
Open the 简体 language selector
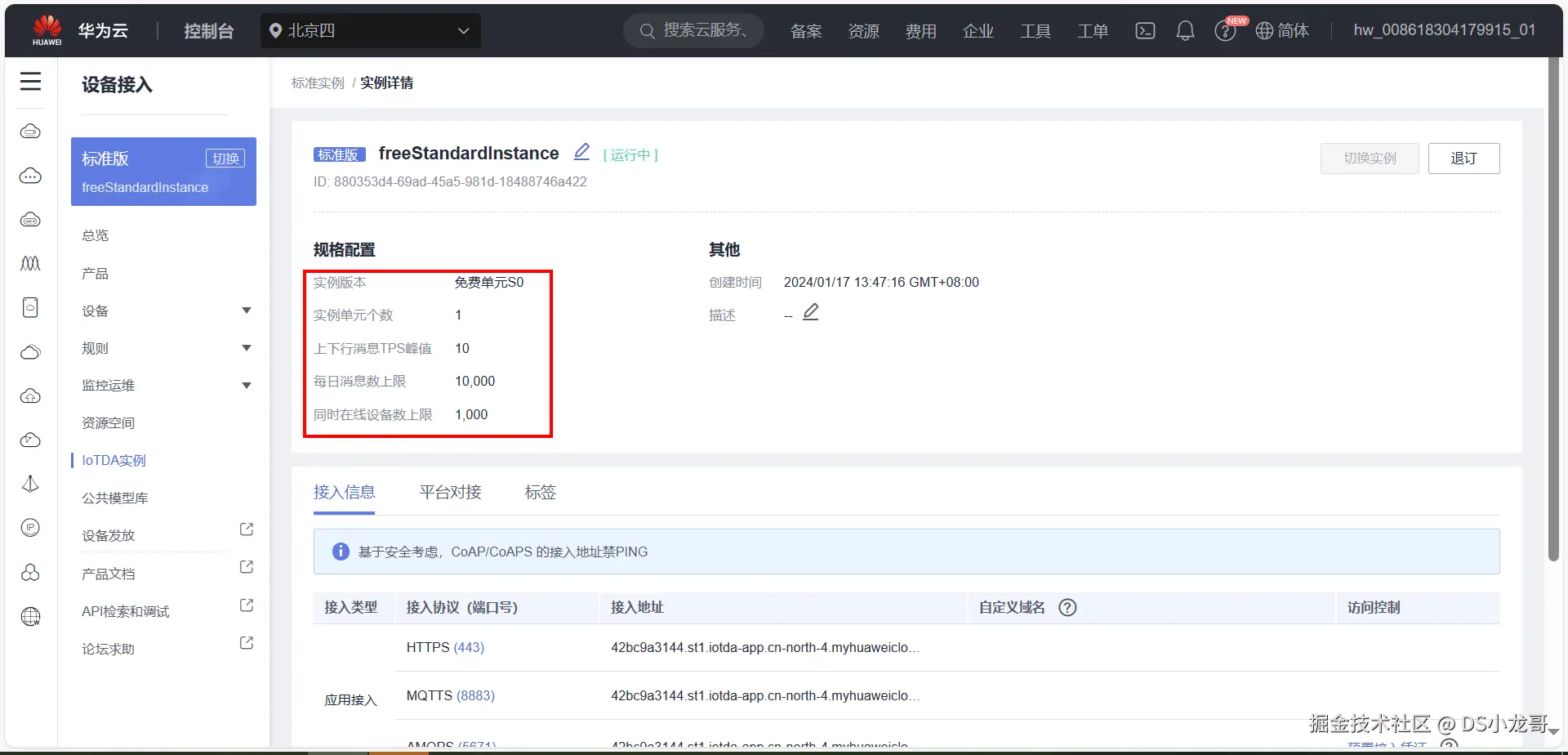pyautogui.click(x=1293, y=31)
